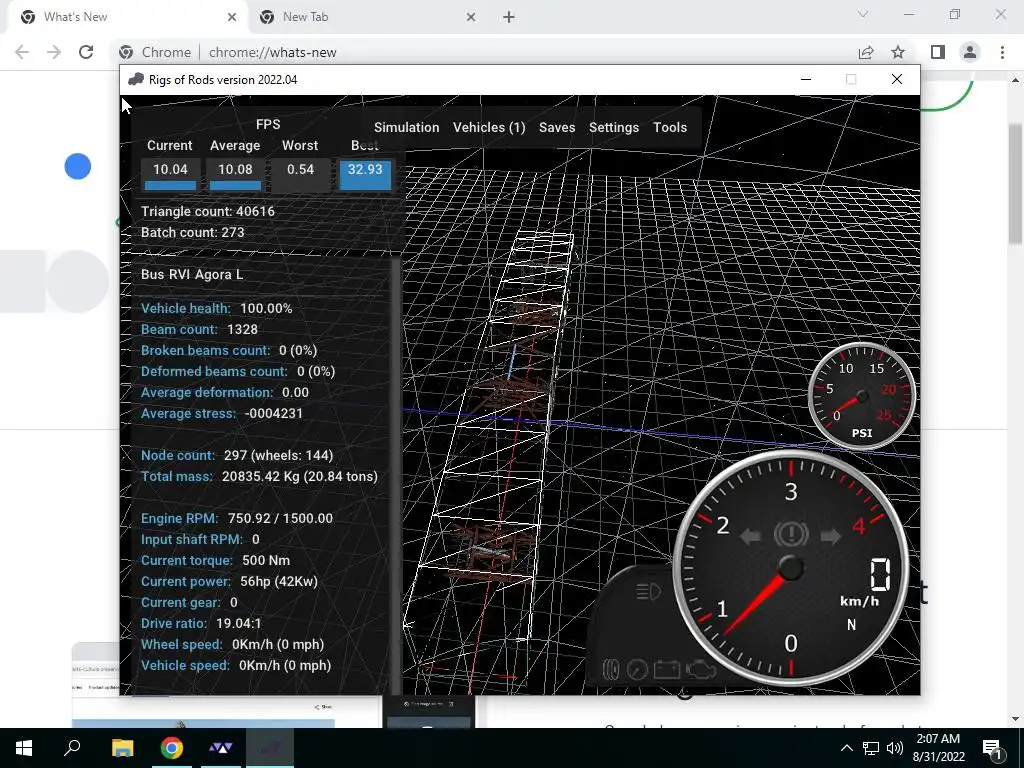Open the Windows Start menu

(24, 748)
